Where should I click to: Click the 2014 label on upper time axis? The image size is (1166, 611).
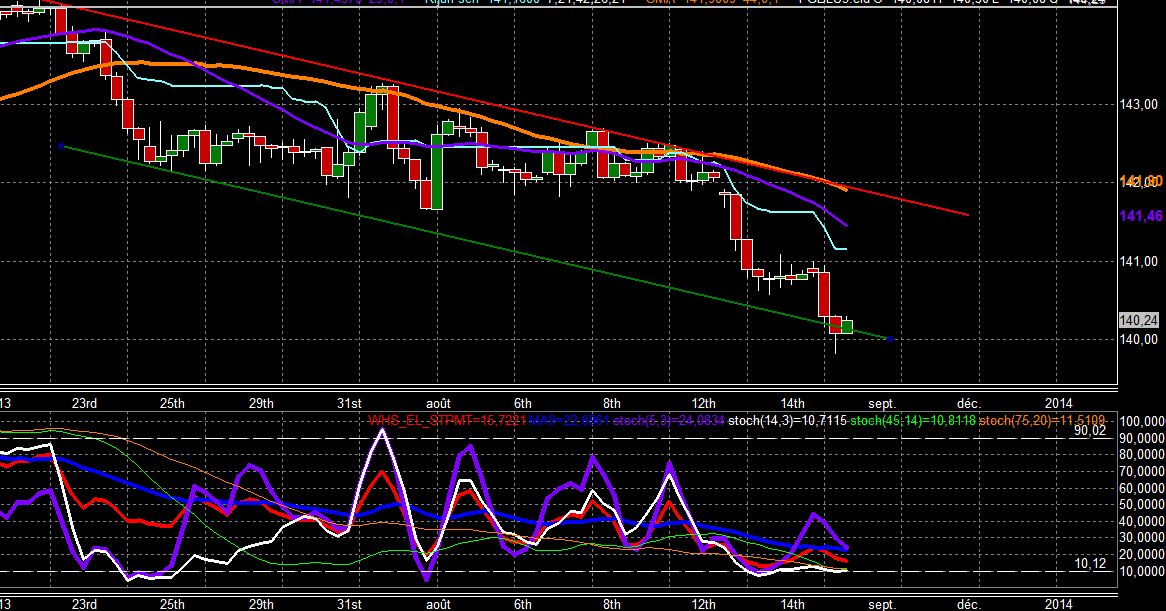pos(1058,404)
